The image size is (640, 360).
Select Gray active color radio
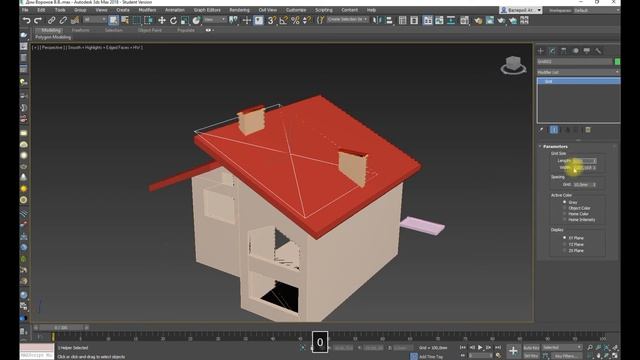tap(565, 202)
